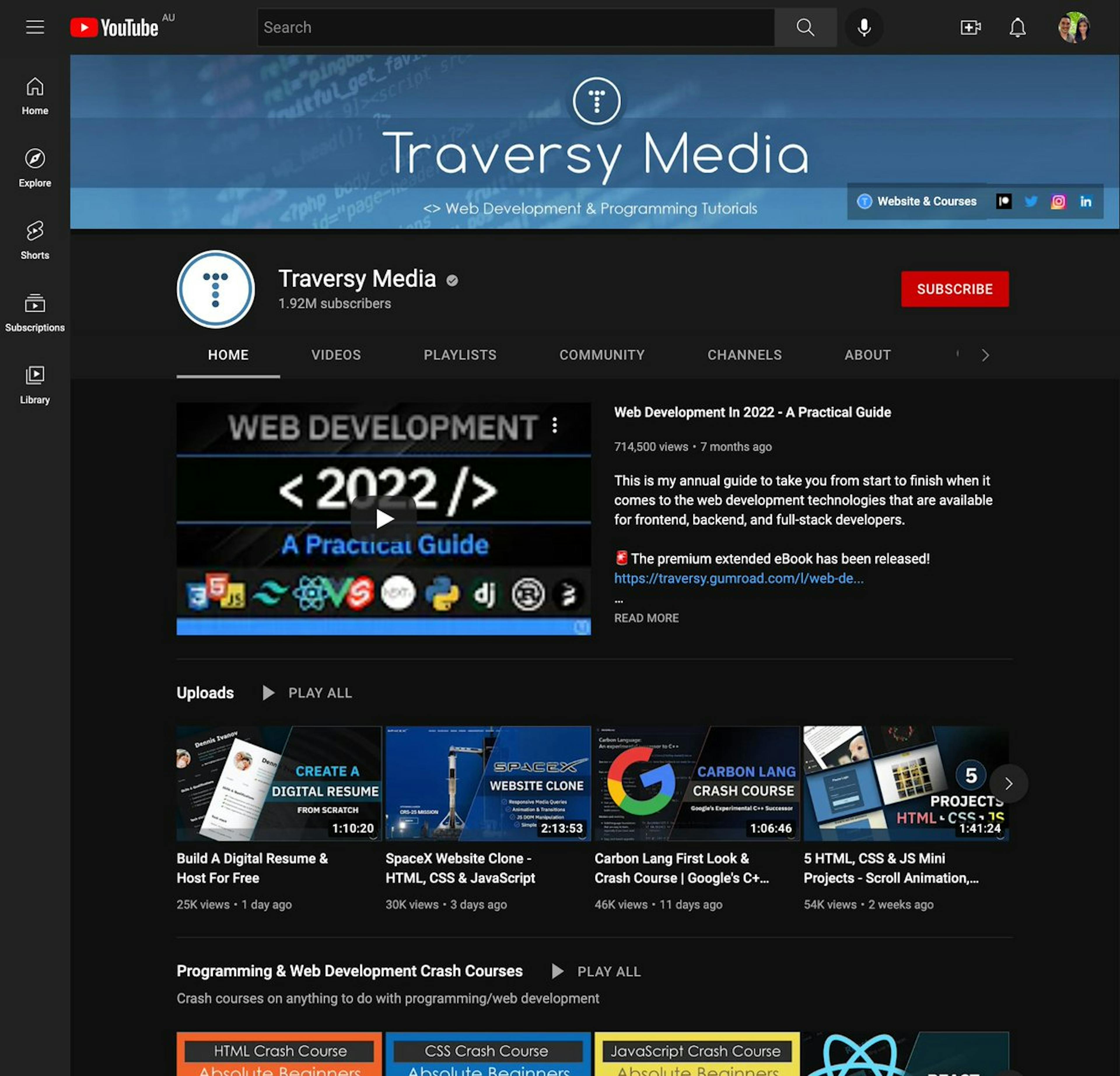Open Shorts in the sidebar

[35, 240]
